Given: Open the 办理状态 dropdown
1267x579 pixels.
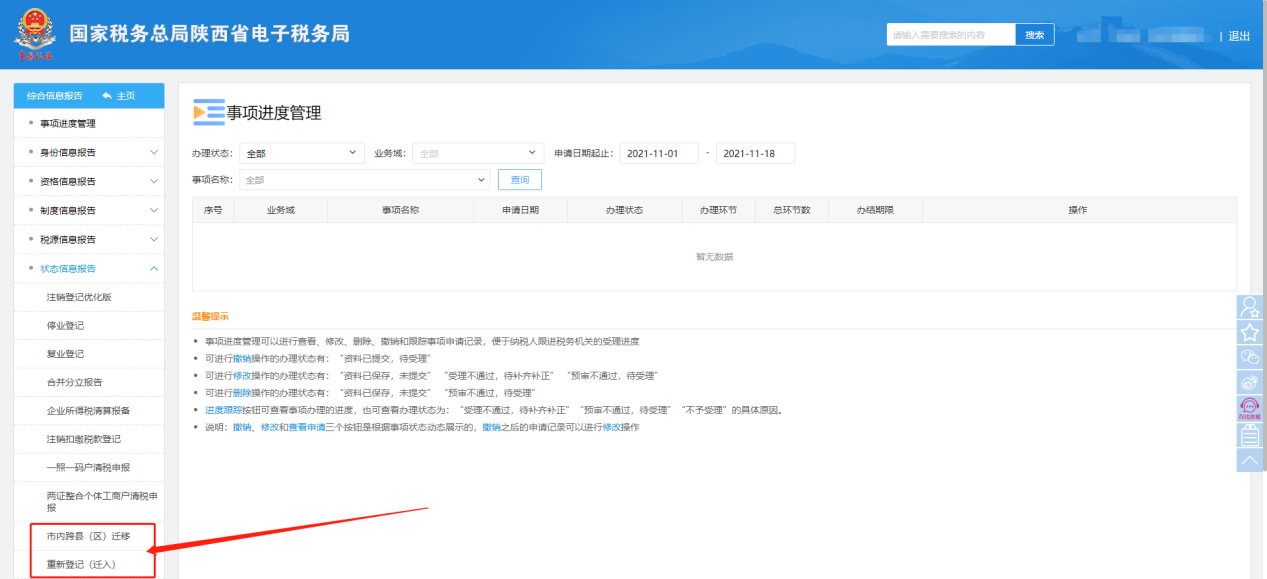Looking at the screenshot, I should pos(301,153).
